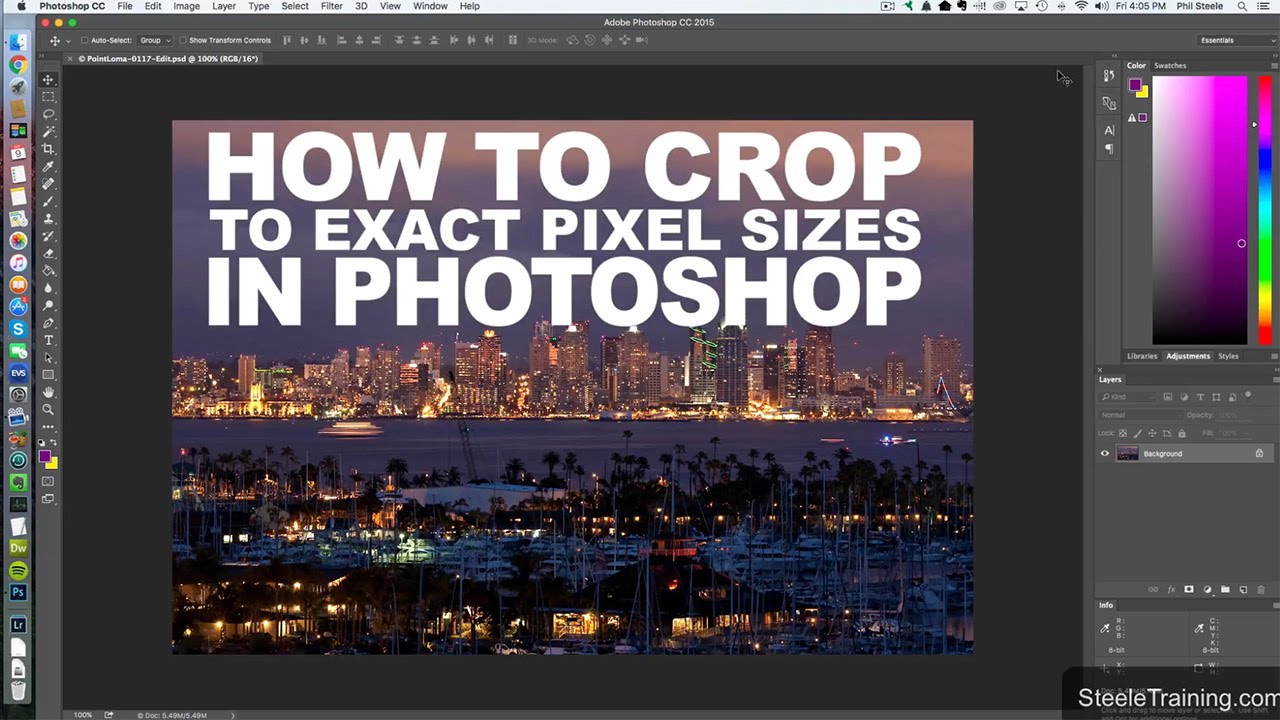Select the Hand tool
Viewport: 1280px width, 720px height.
pyautogui.click(x=48, y=392)
